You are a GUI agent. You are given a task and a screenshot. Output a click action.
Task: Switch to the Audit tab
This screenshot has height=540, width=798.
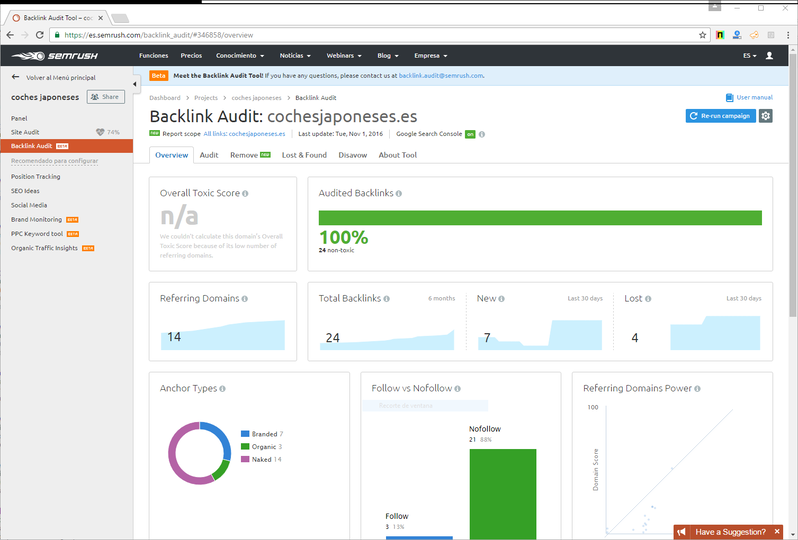(209, 155)
